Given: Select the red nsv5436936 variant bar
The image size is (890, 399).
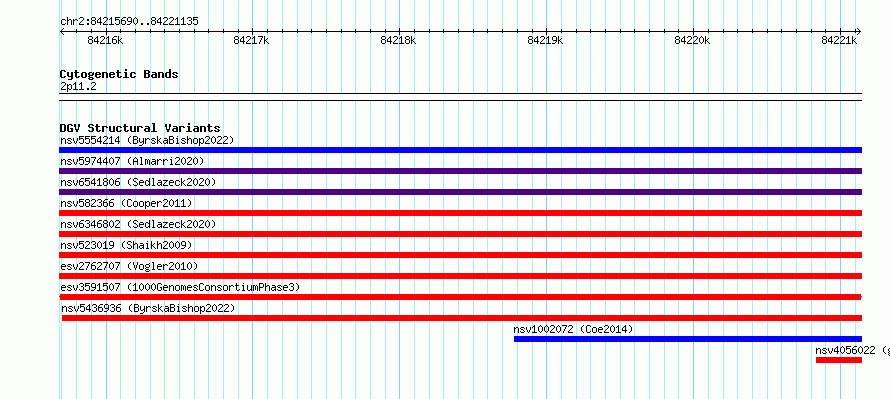Looking at the screenshot, I should point(462,318).
